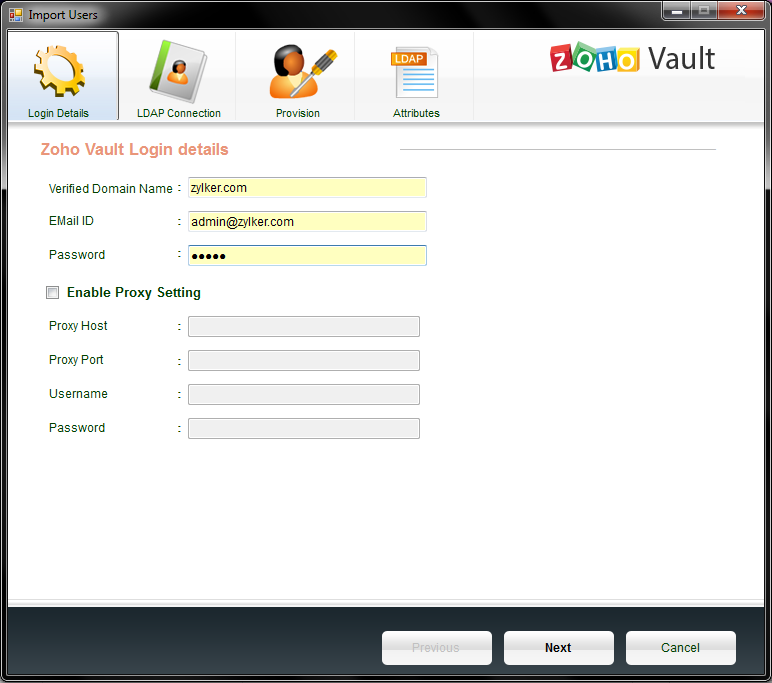Click the Next button
Viewport: 772px width, 683px height.
[558, 648]
